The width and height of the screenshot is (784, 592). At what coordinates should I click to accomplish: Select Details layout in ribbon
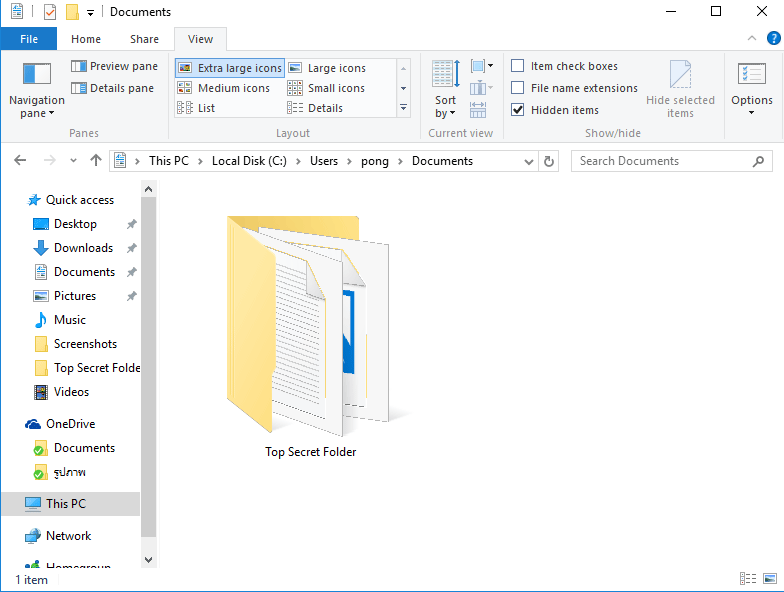315,108
